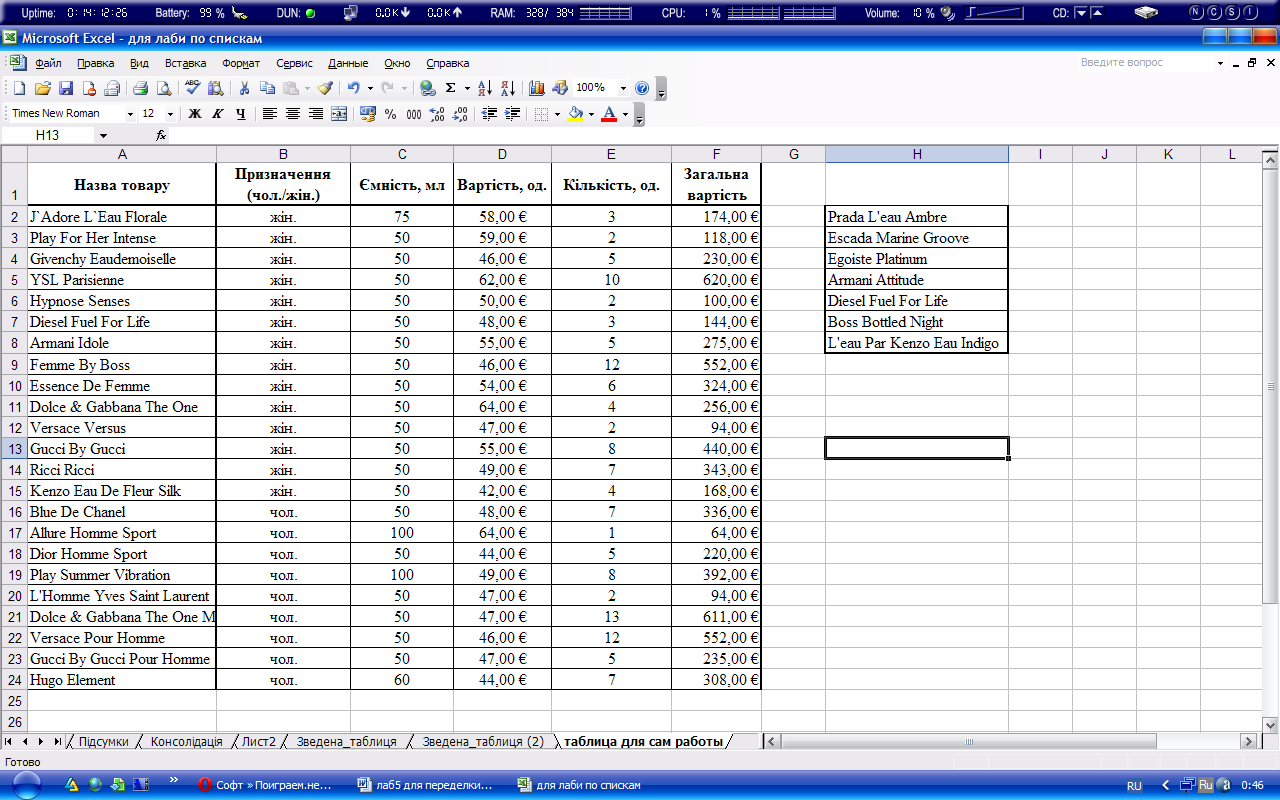Open the Times New Roman font dropdown

pos(130,114)
